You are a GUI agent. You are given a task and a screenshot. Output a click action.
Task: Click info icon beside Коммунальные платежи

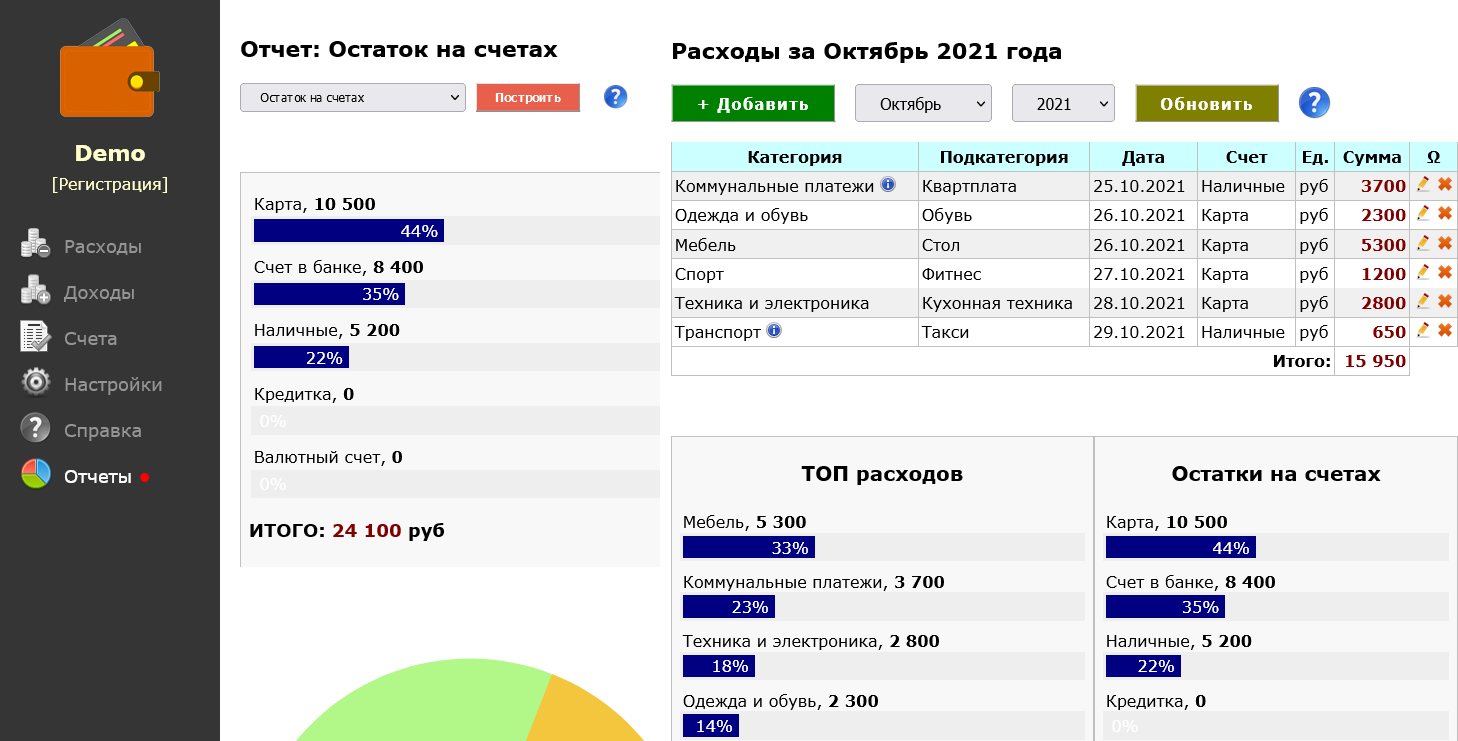tap(888, 185)
